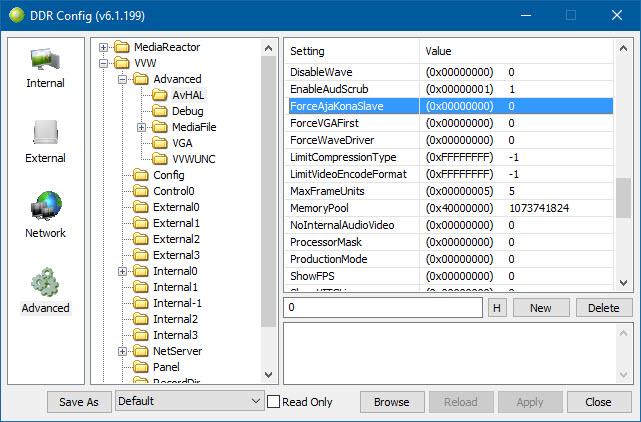Collapse the VVW tree node

point(103,63)
